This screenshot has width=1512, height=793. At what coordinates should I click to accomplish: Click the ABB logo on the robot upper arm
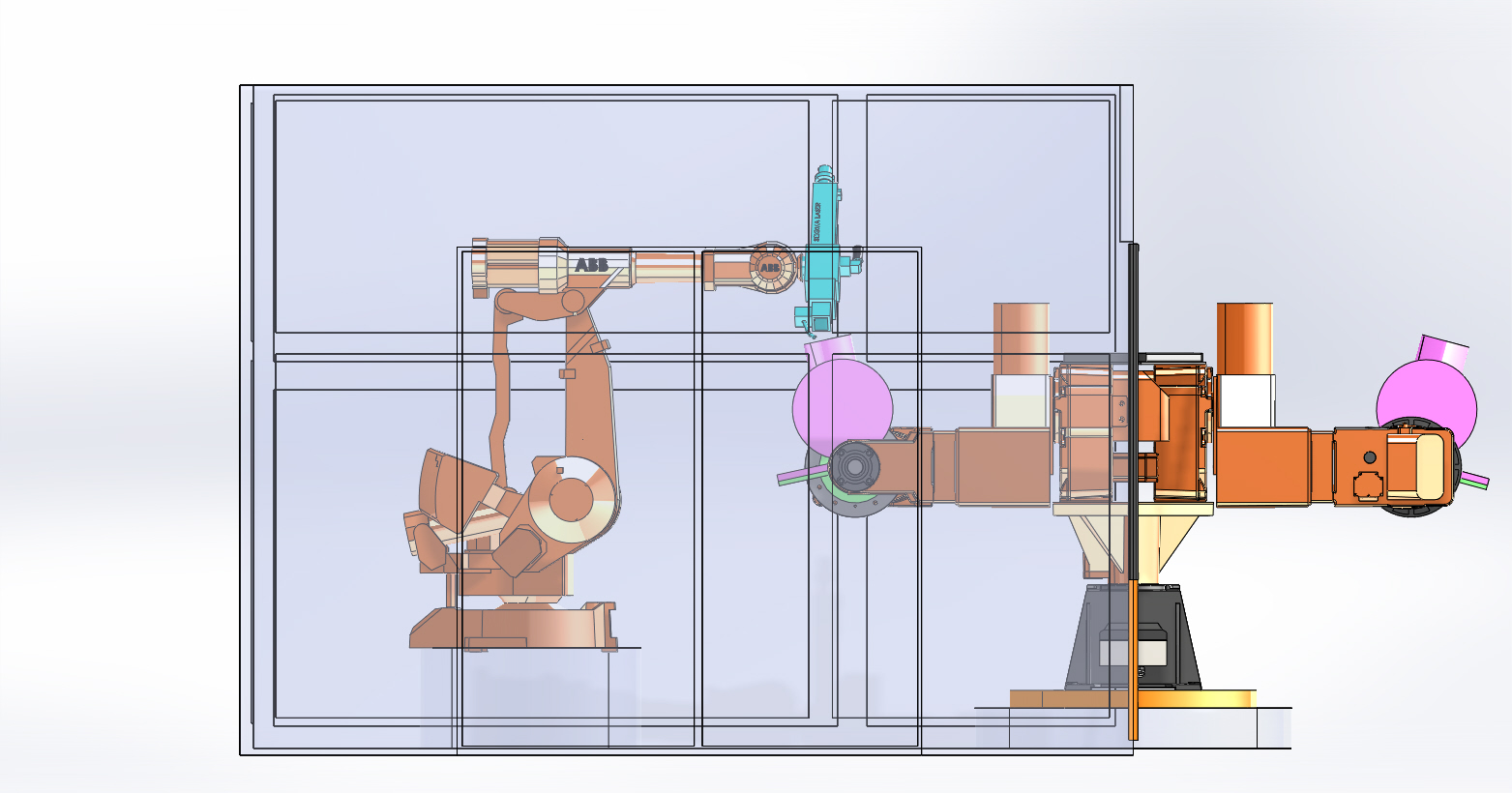click(591, 265)
